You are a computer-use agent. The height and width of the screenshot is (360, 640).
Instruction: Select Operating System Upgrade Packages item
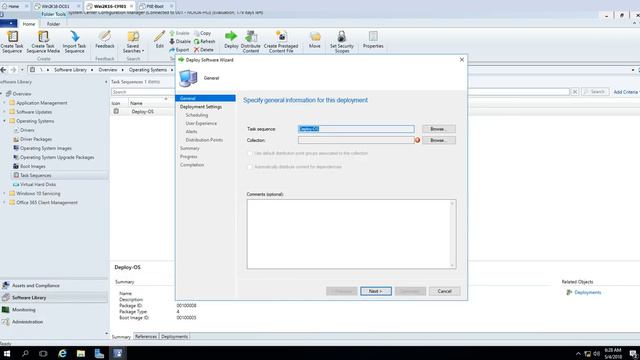[57, 157]
